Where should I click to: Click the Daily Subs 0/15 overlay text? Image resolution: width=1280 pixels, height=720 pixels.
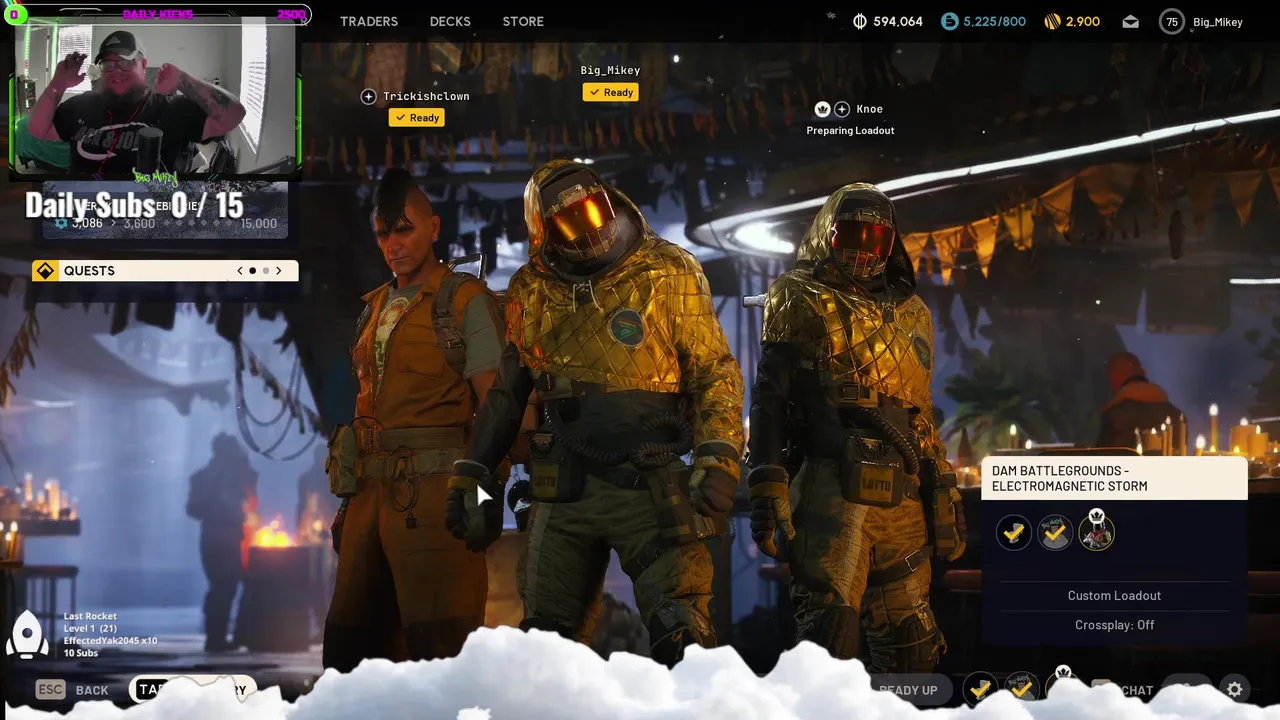coord(134,205)
